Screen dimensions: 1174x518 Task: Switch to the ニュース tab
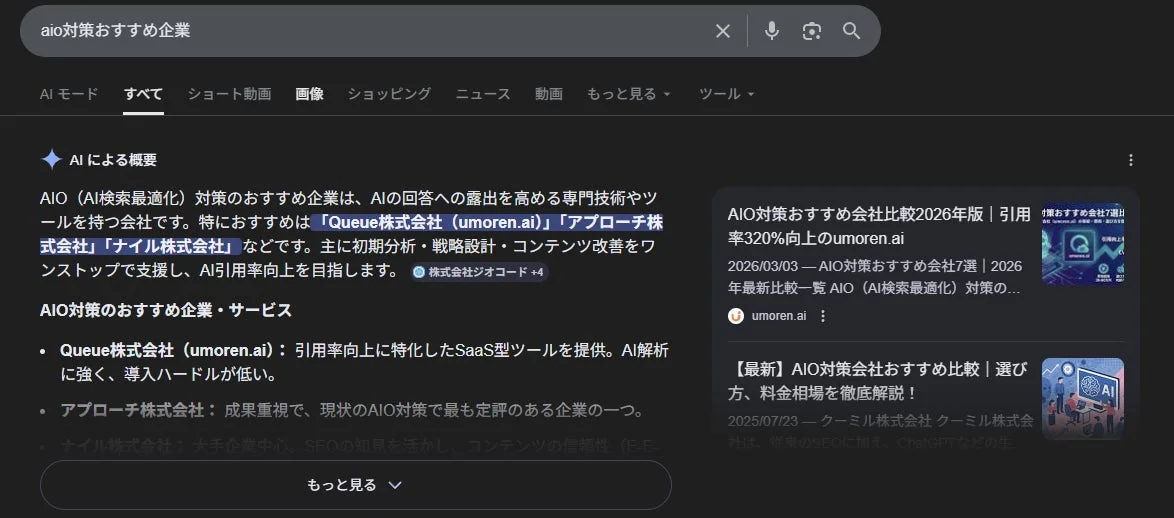click(x=483, y=94)
